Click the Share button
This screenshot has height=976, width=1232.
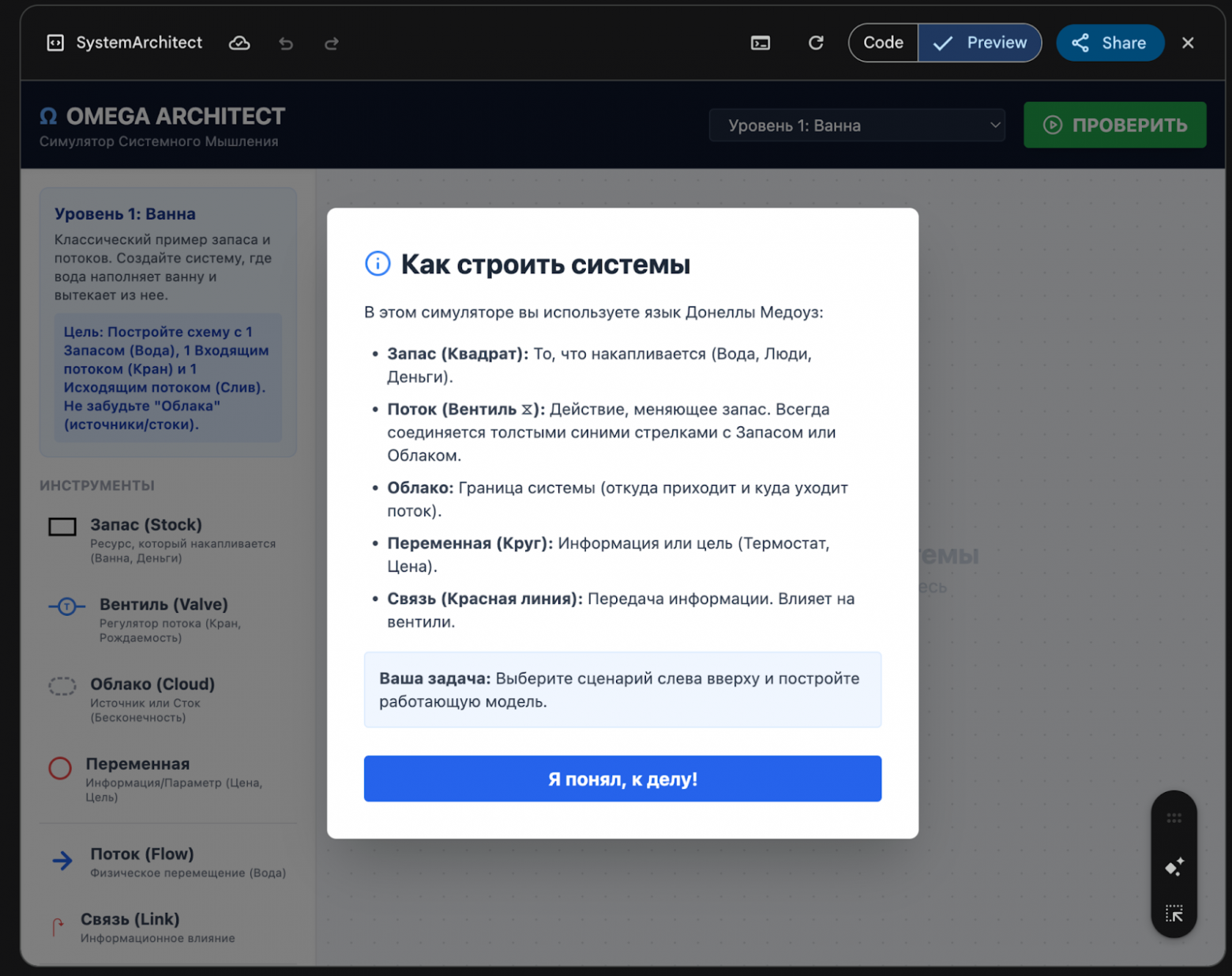pos(1110,43)
